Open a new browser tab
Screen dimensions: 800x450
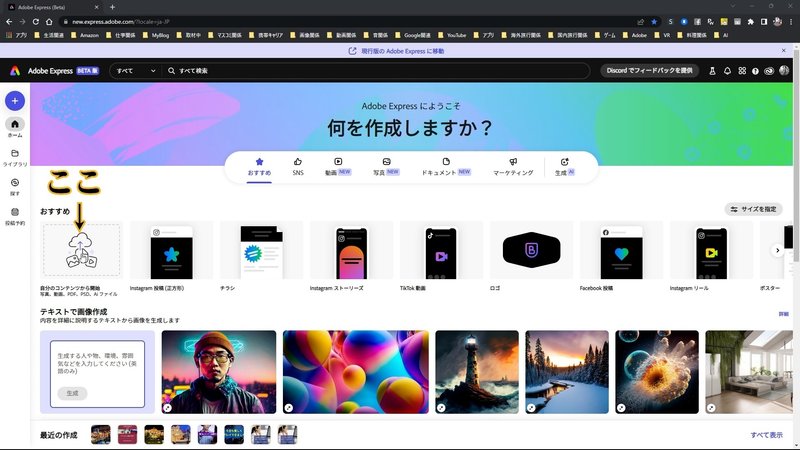[112, 7]
